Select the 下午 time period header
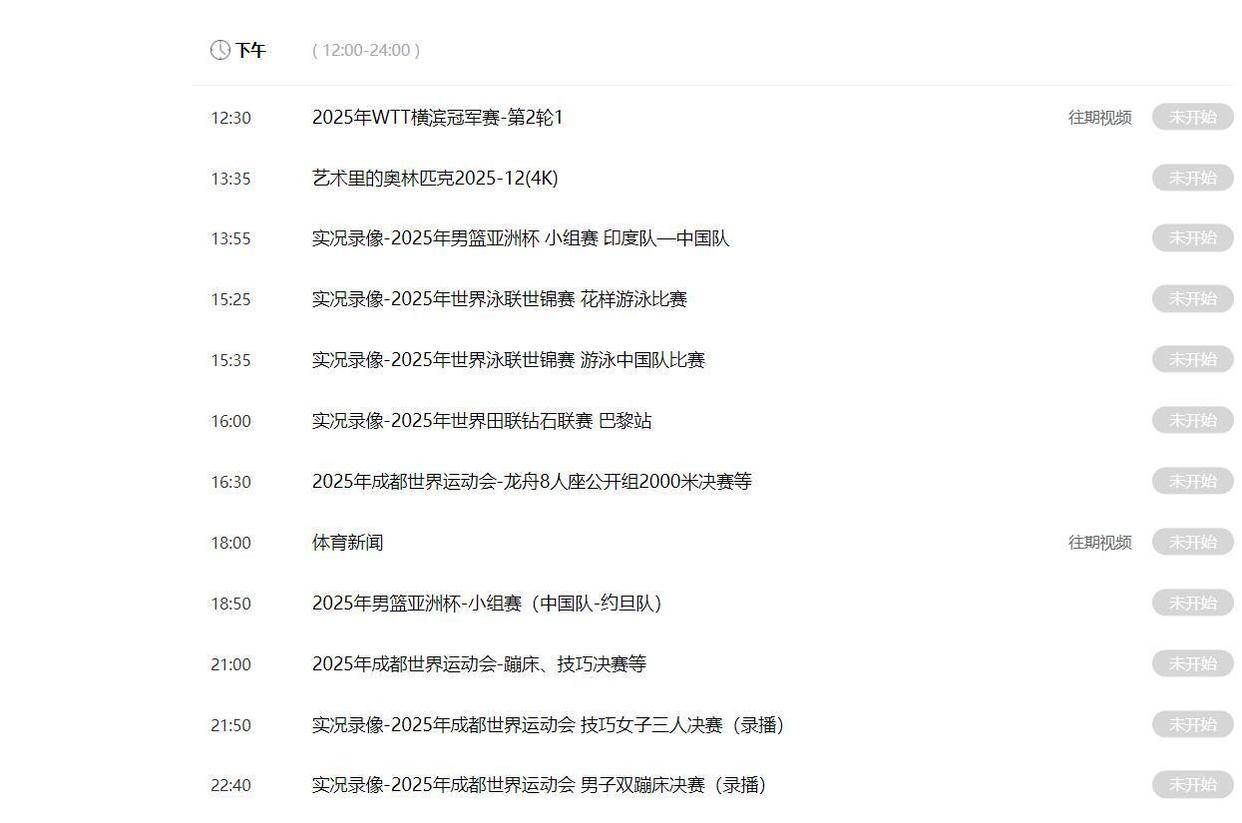 click(x=250, y=50)
